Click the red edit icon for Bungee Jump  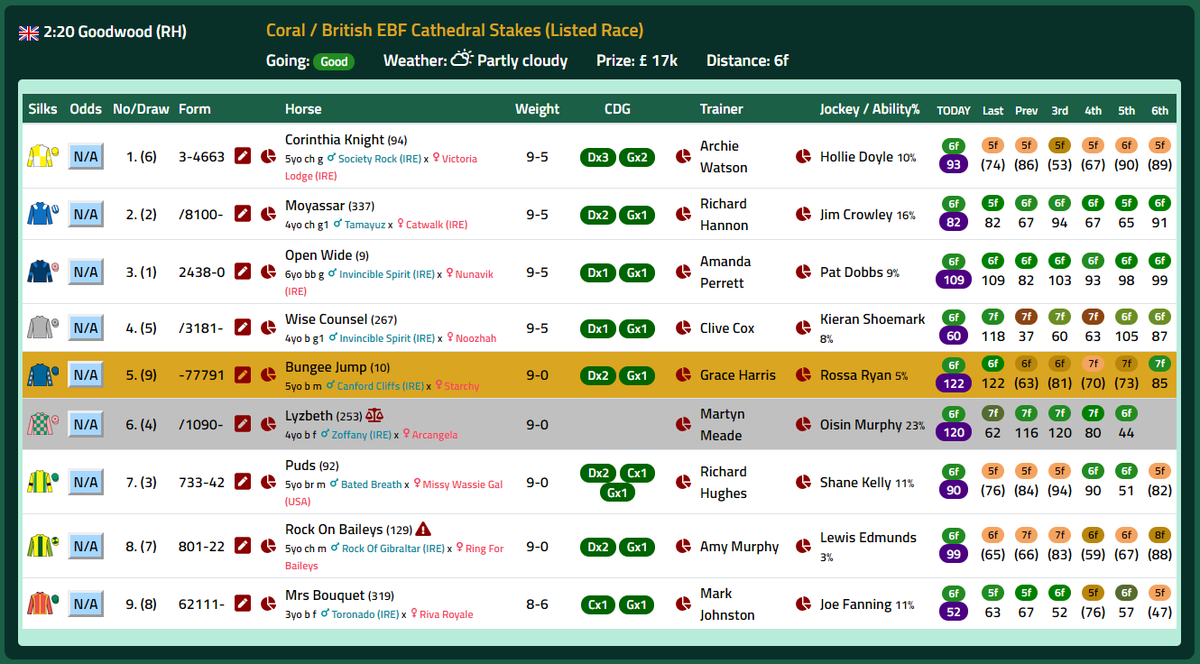coord(242,375)
